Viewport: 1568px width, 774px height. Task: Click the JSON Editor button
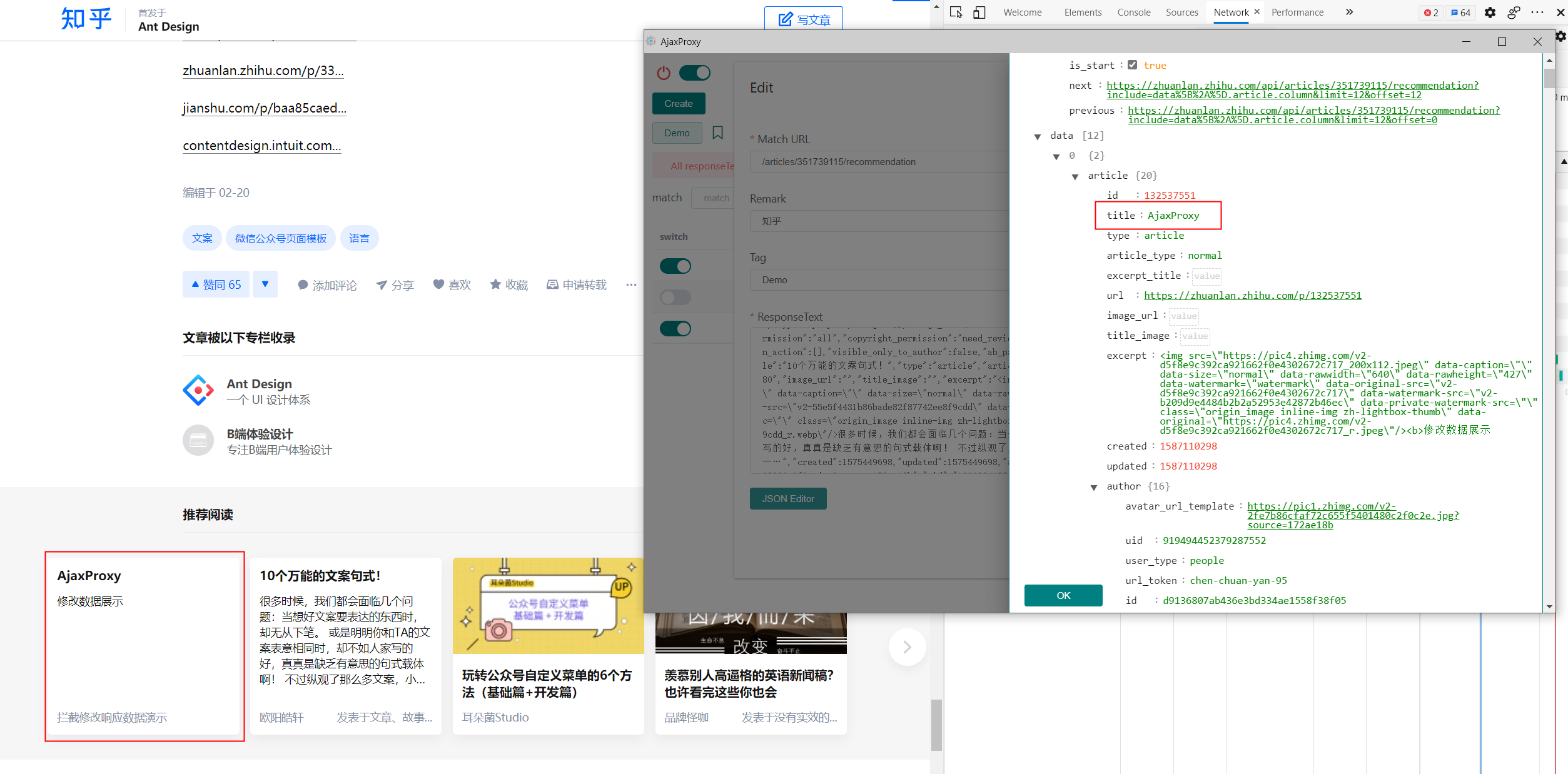(x=788, y=498)
